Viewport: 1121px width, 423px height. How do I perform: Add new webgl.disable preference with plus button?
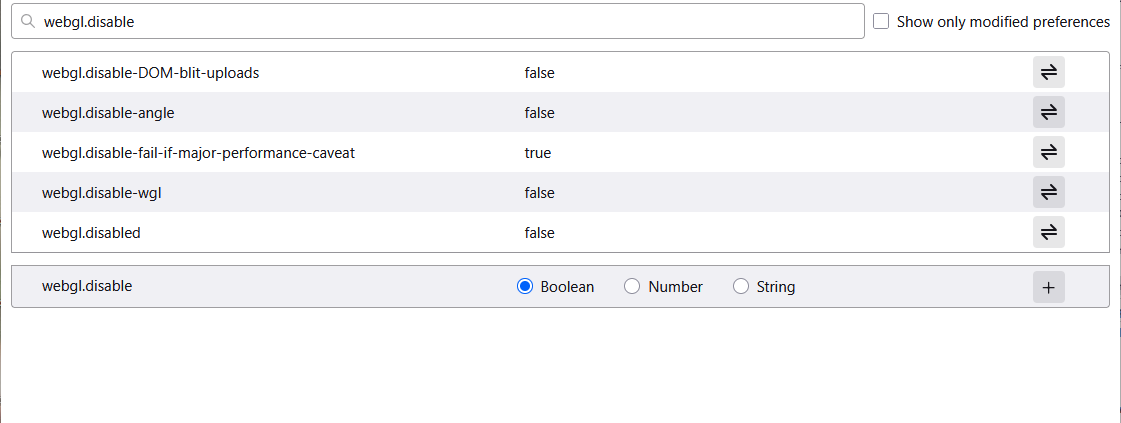coord(1048,287)
